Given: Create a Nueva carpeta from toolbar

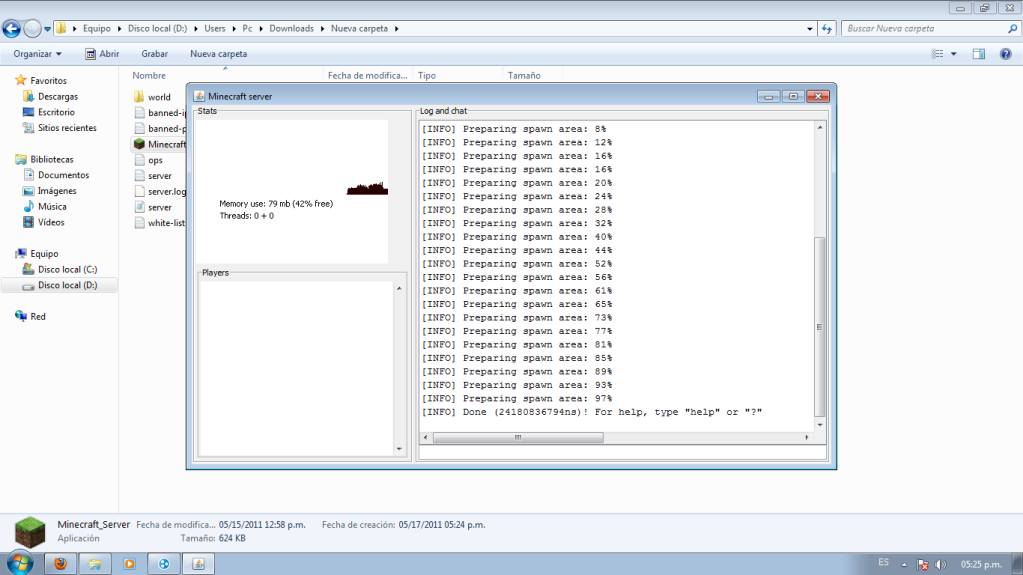Looking at the screenshot, I should pos(219,54).
